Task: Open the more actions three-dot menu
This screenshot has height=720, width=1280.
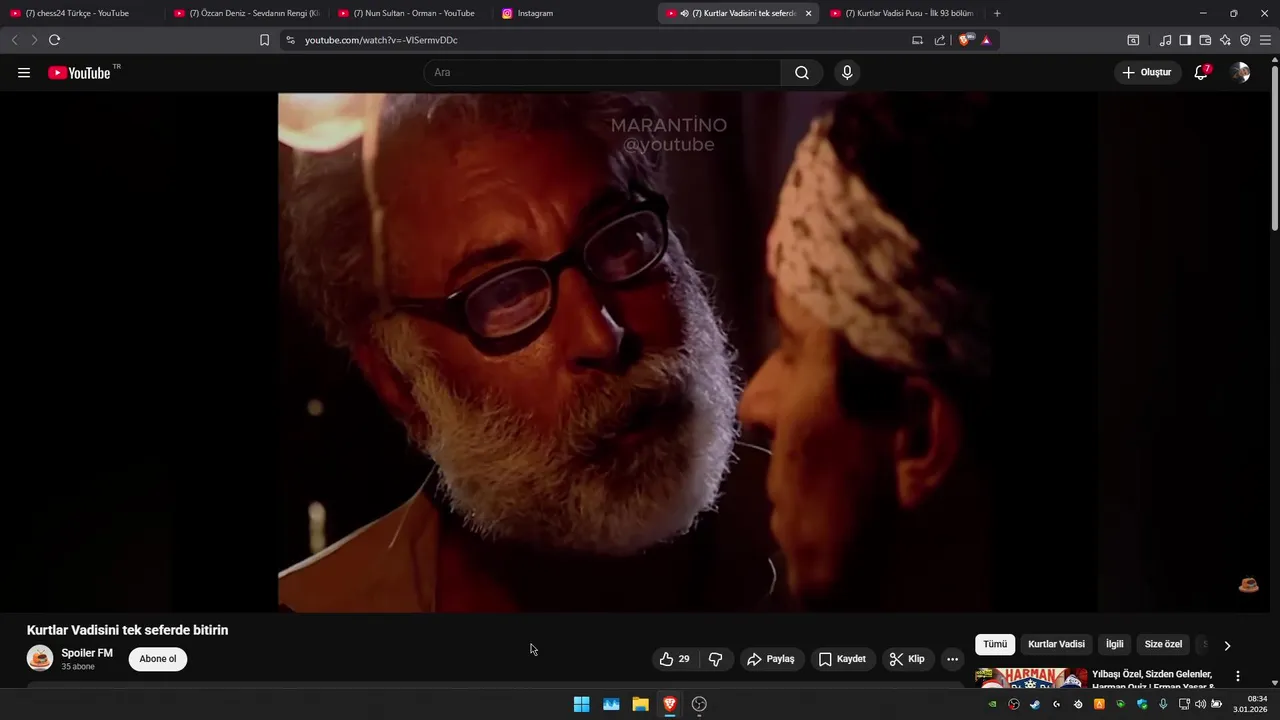Action: tap(952, 659)
